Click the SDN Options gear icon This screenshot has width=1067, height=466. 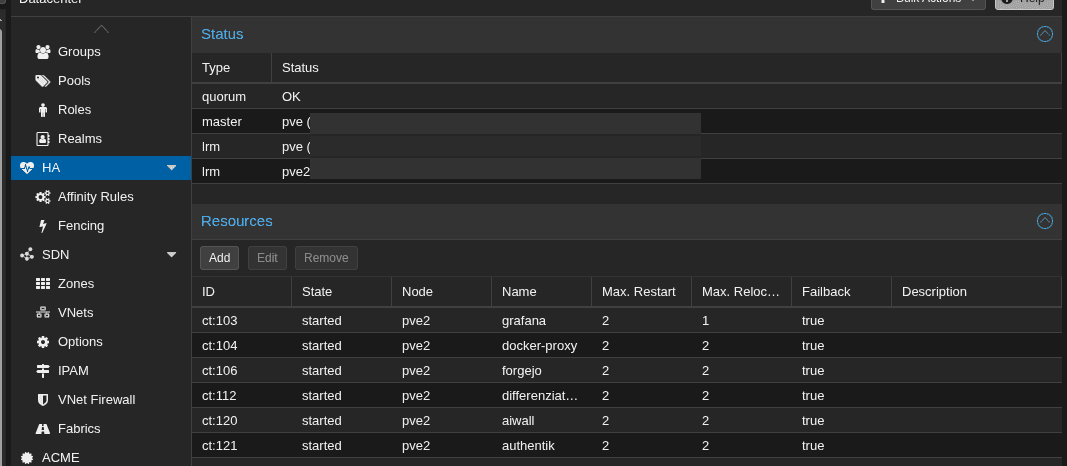pyautogui.click(x=43, y=342)
